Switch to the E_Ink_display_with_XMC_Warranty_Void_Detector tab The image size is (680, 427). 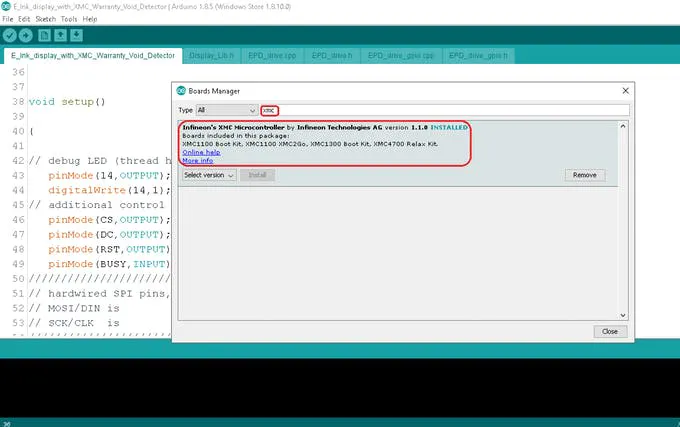point(93,55)
